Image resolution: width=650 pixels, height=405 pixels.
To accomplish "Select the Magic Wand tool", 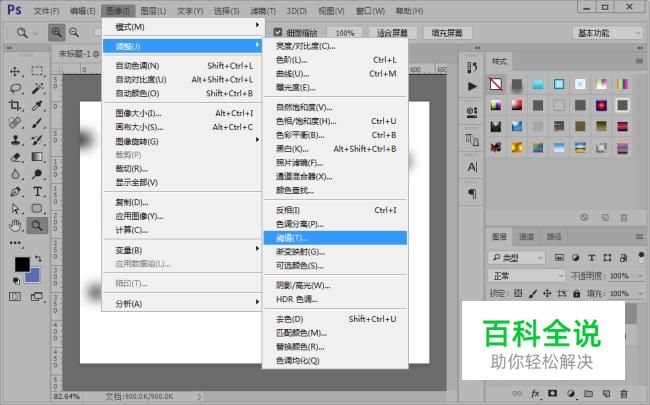I will [37, 88].
